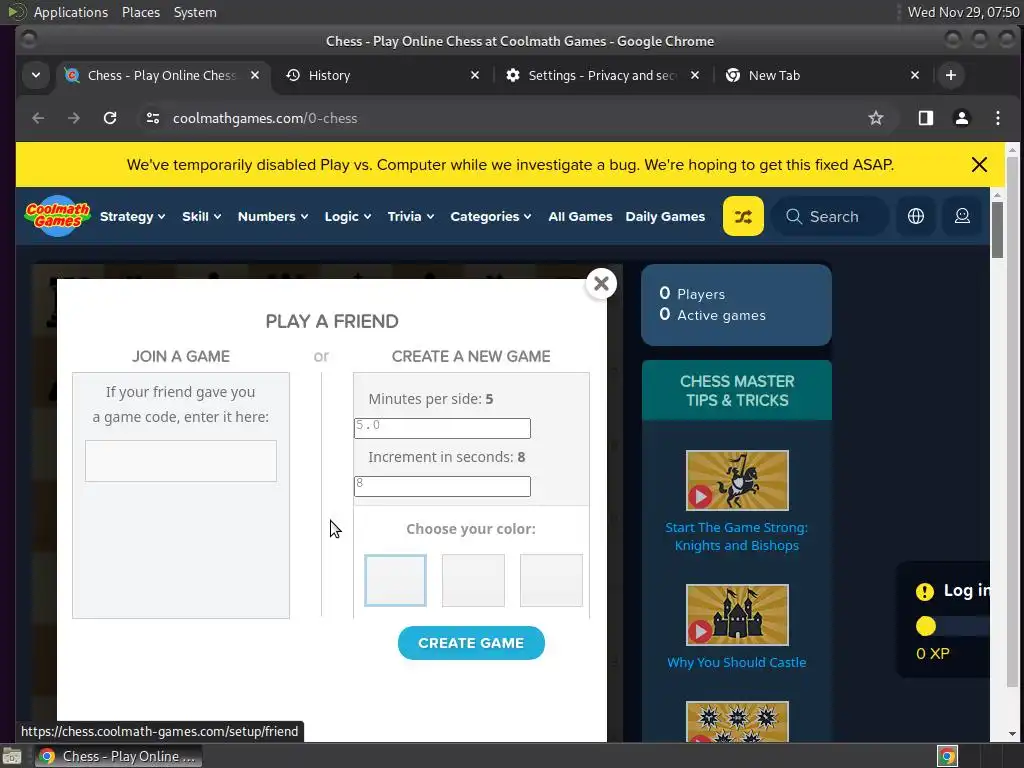This screenshot has height=768, width=1024.
Task: Click the show desktop icon in taskbar
Action: [12, 756]
